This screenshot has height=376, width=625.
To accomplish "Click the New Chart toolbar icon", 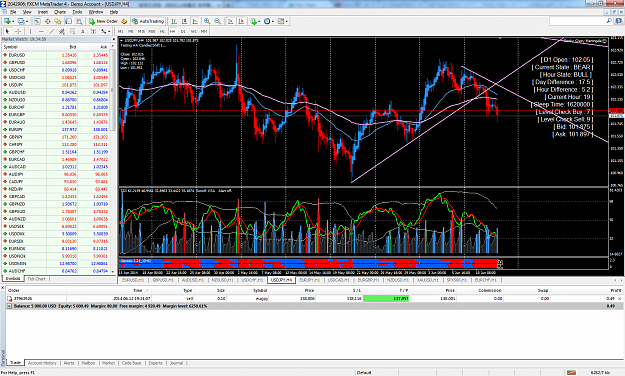I will 7,21.
